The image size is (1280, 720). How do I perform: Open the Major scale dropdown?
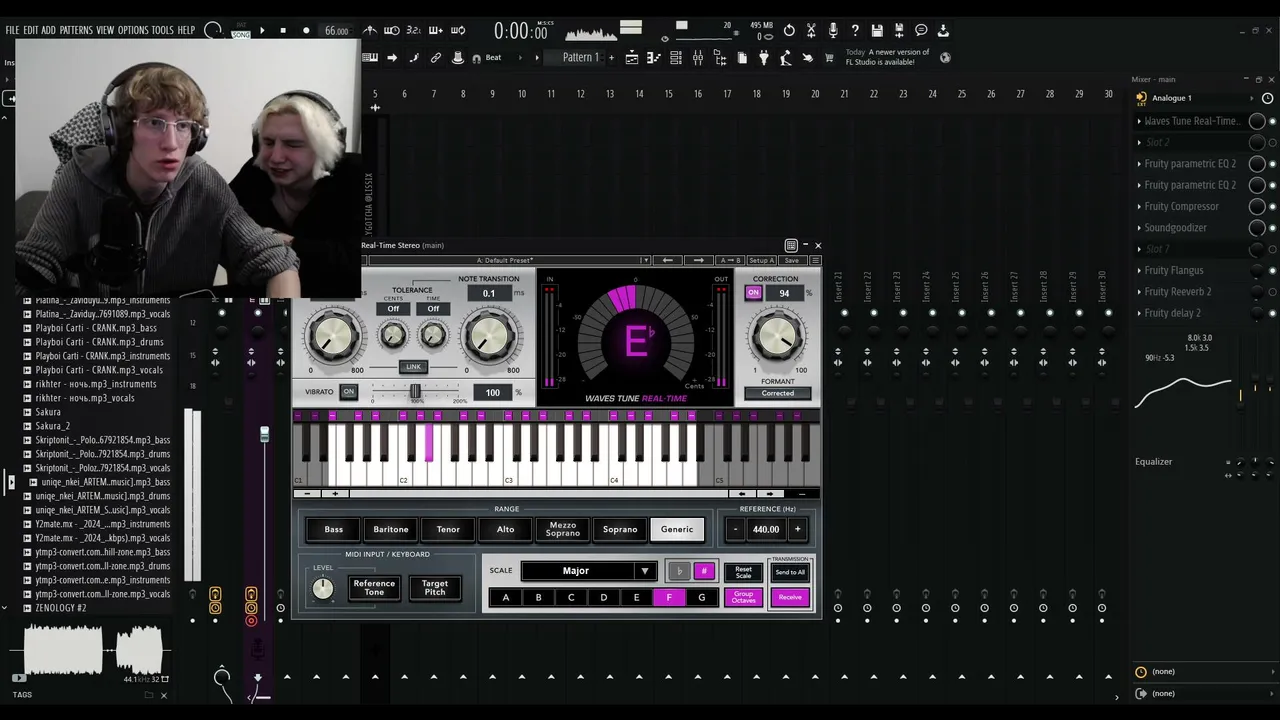pyautogui.click(x=588, y=571)
